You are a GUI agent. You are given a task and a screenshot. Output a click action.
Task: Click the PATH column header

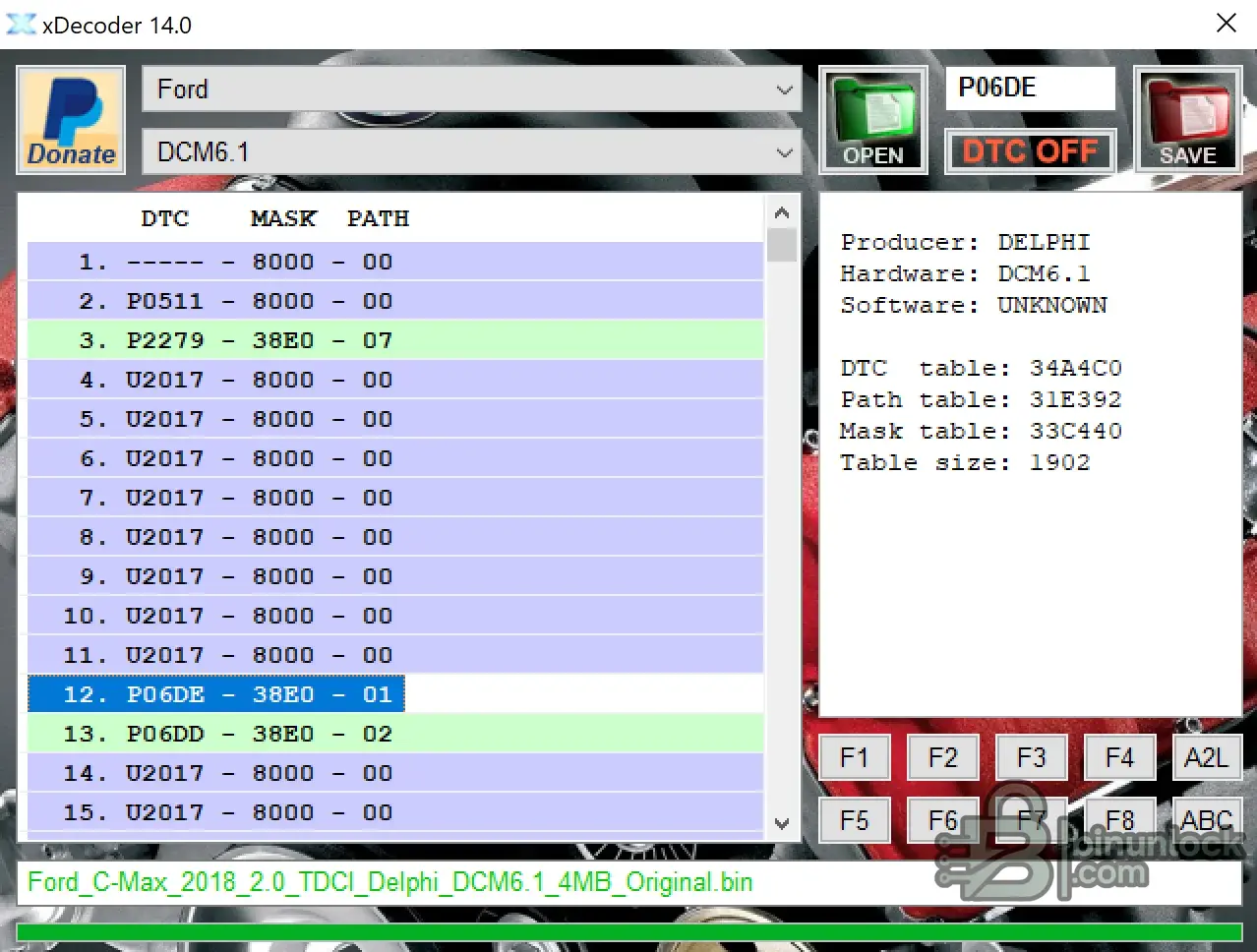pos(378,218)
